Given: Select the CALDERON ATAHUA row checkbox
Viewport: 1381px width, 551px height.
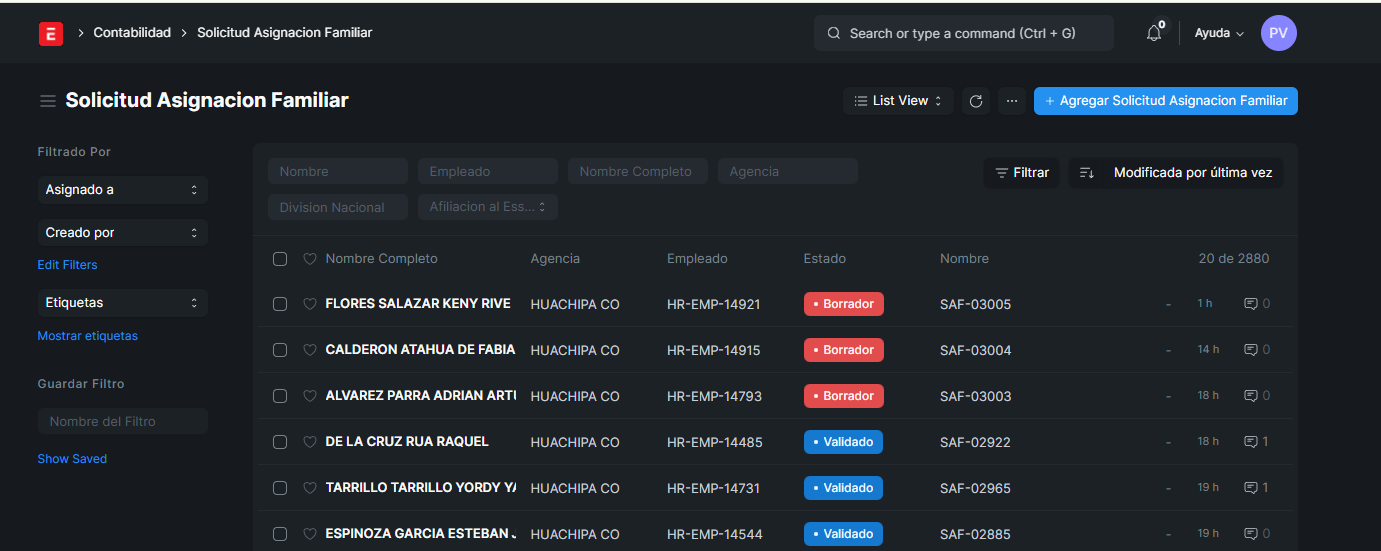Looking at the screenshot, I should (x=280, y=350).
